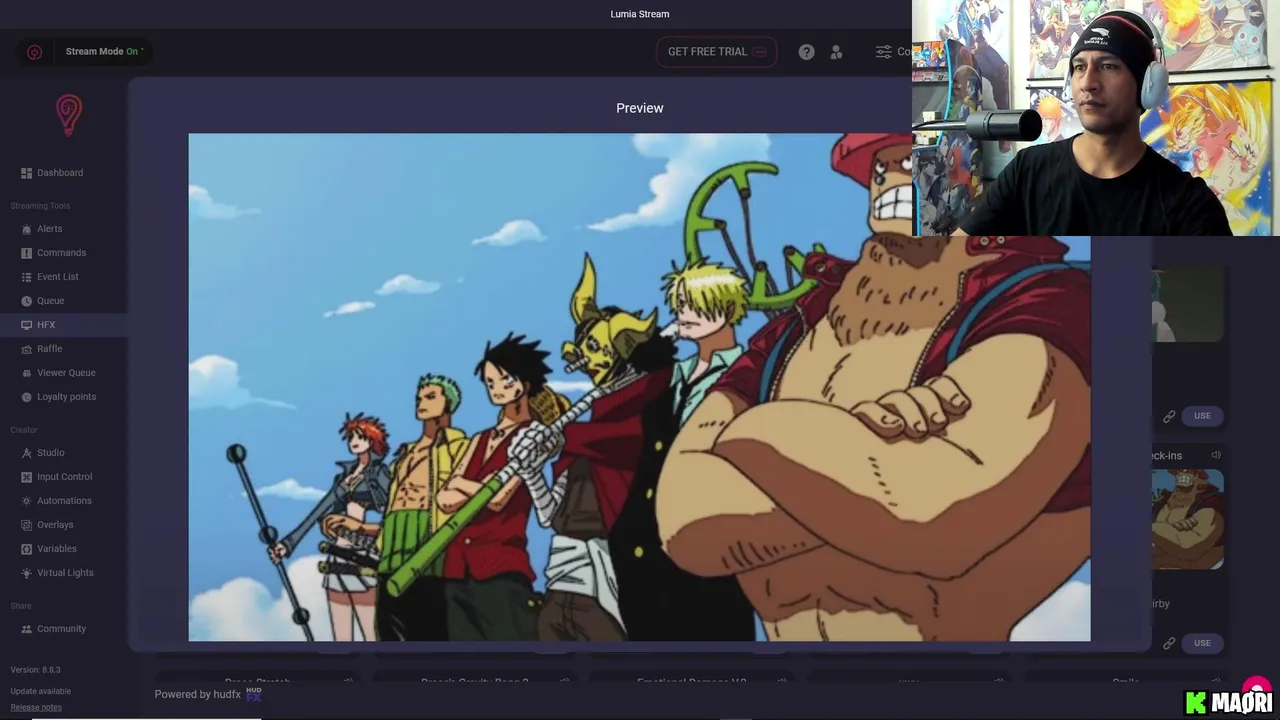The height and width of the screenshot is (720, 1280).
Task: Go to Automations
Action: pyautogui.click(x=63, y=501)
